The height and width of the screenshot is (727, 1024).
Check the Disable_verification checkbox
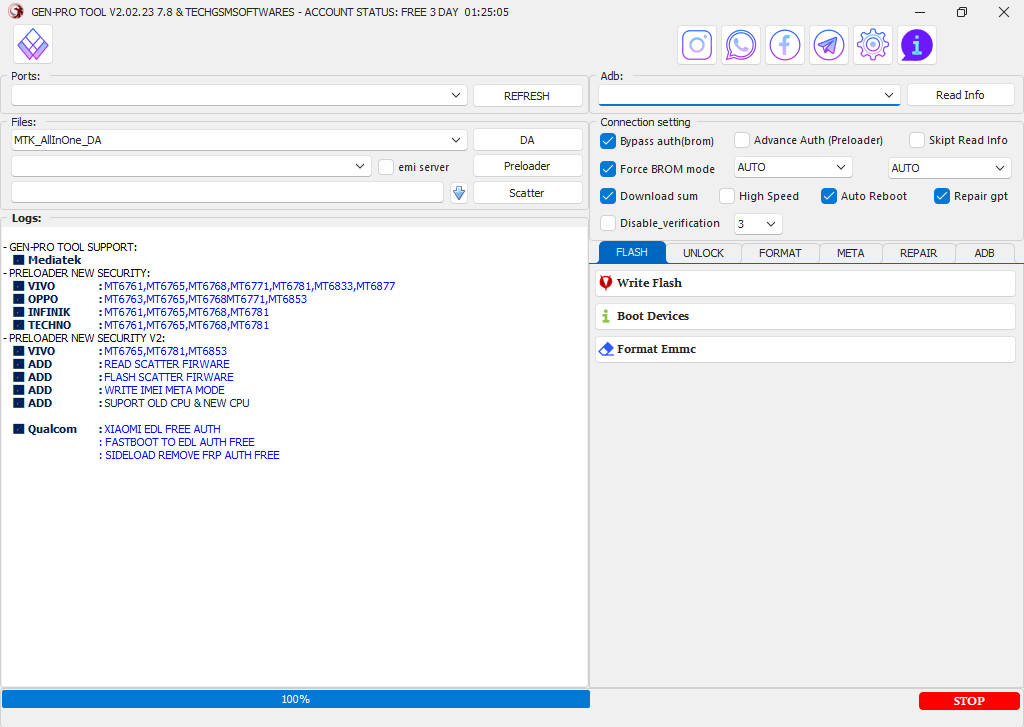pos(608,223)
